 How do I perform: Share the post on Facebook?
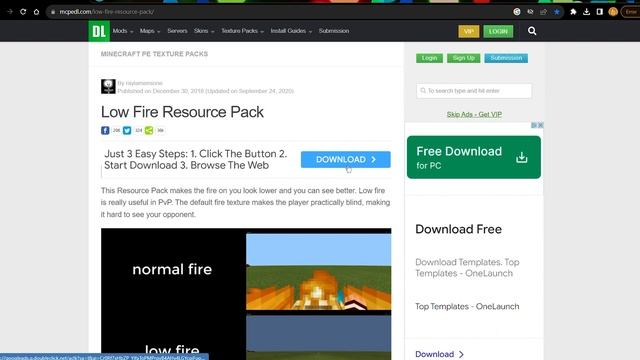tap(105, 130)
